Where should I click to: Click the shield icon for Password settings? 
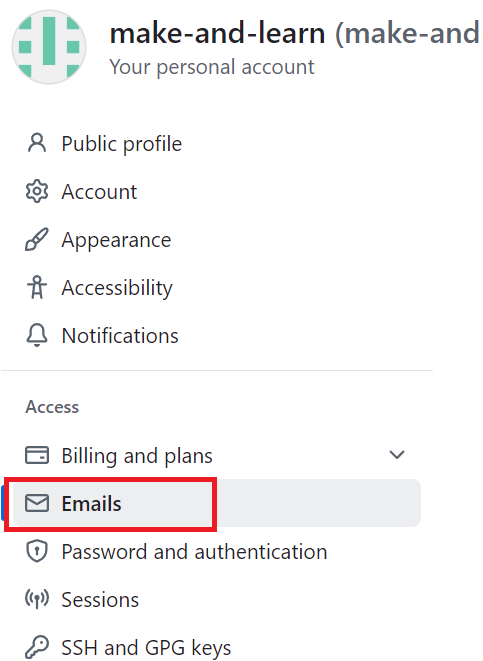[x=37, y=551]
